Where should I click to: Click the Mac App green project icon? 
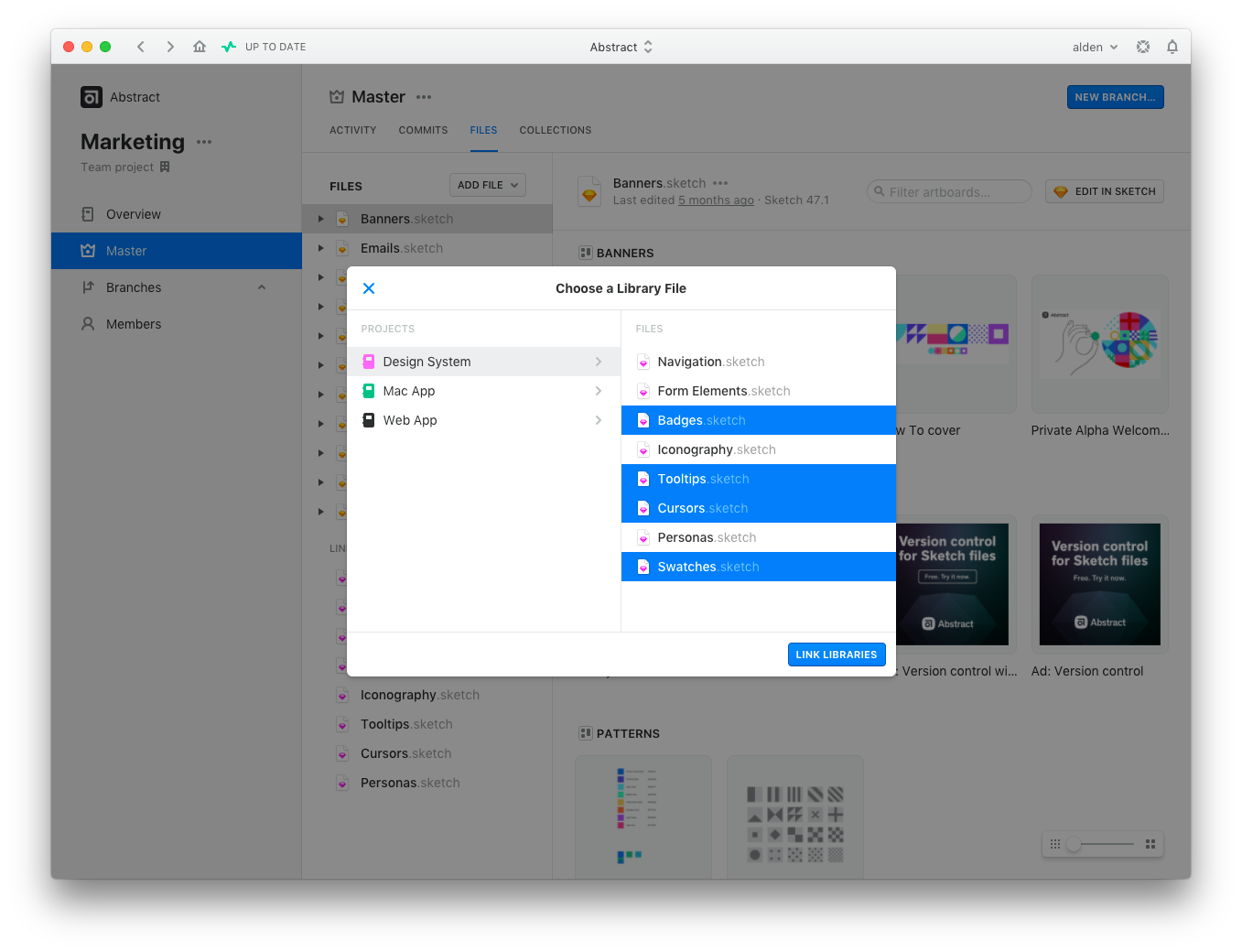pyautogui.click(x=369, y=391)
